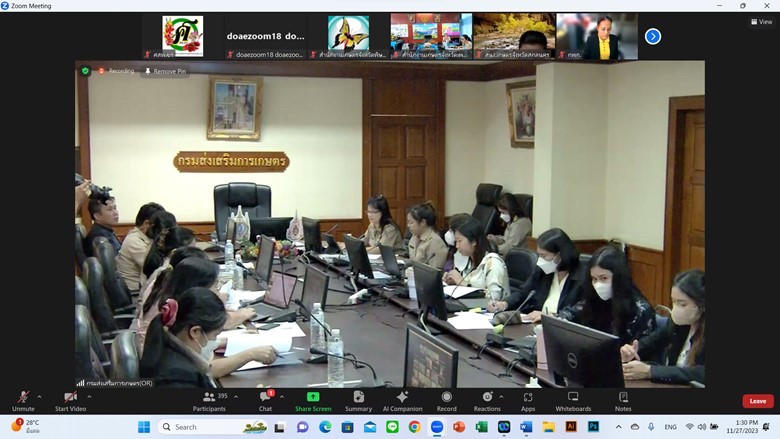This screenshot has height=439, width=780.
Task: Click Remove Pin on the video
Action: point(165,71)
